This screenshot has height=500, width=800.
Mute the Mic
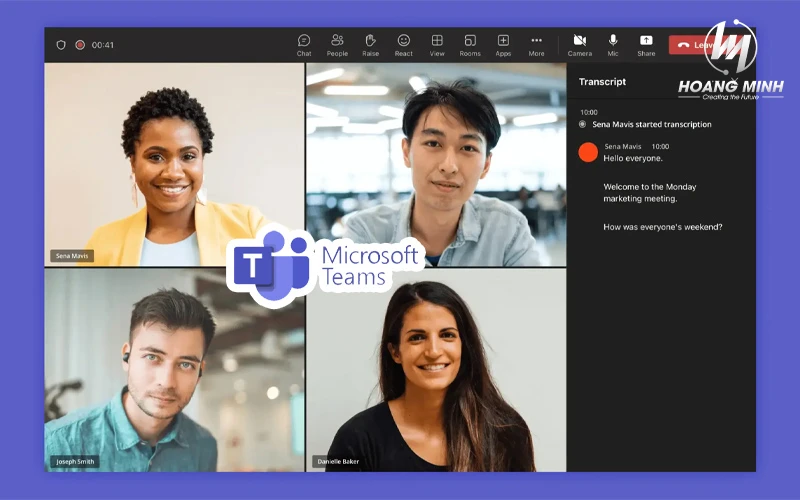click(x=613, y=45)
